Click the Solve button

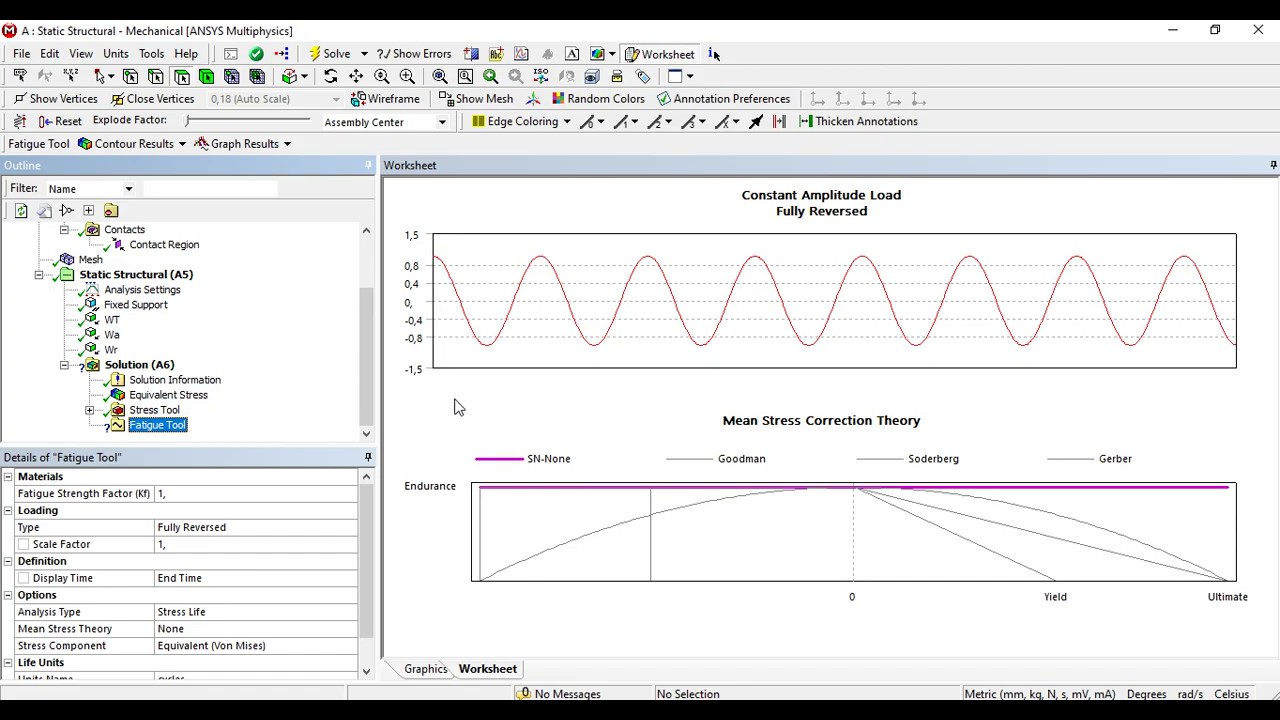(x=330, y=54)
